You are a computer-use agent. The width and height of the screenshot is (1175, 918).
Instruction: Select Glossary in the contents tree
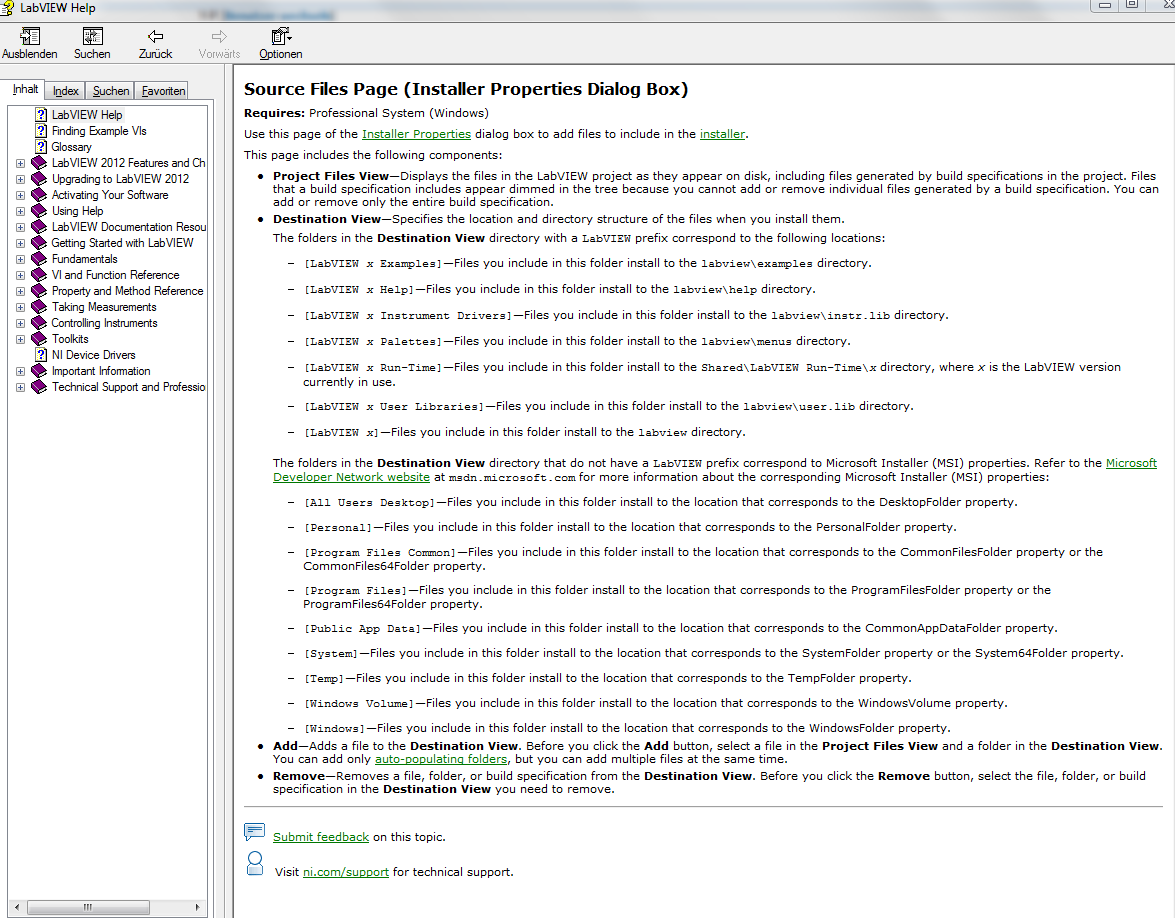click(x=71, y=147)
